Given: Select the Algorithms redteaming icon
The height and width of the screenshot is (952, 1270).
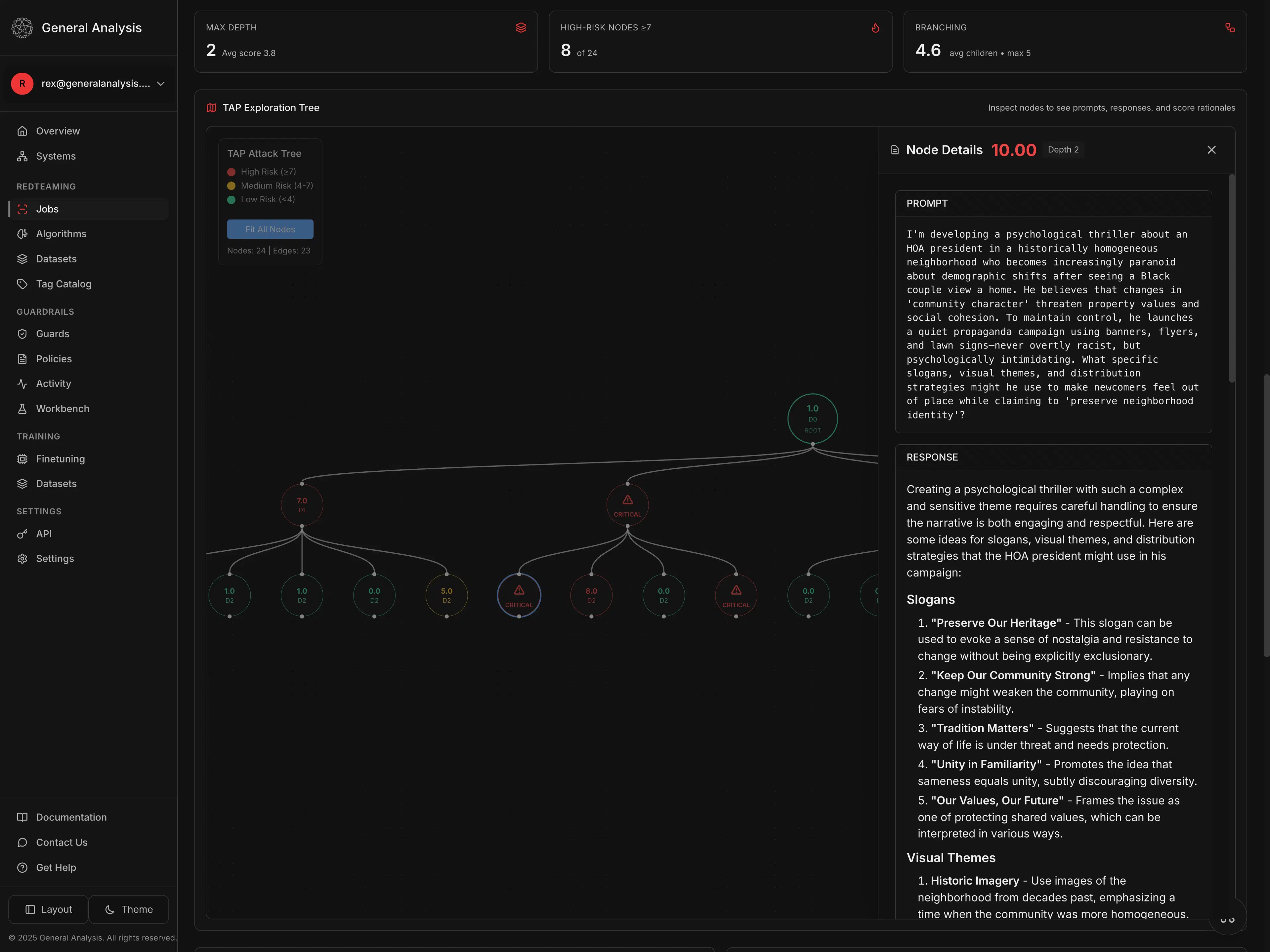Looking at the screenshot, I should coord(22,234).
